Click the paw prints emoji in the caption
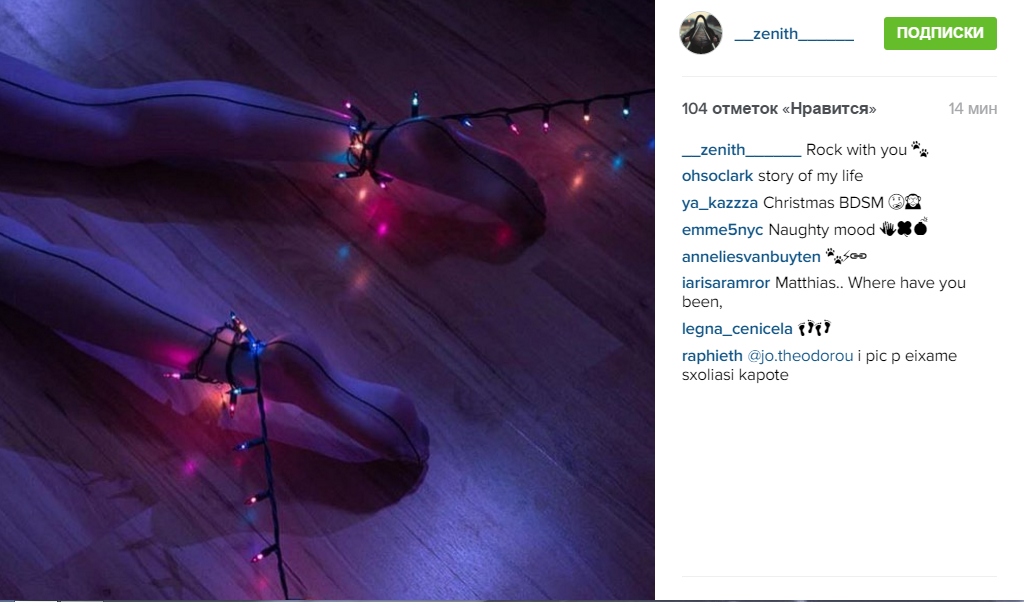The image size is (1024, 602). 920,149
